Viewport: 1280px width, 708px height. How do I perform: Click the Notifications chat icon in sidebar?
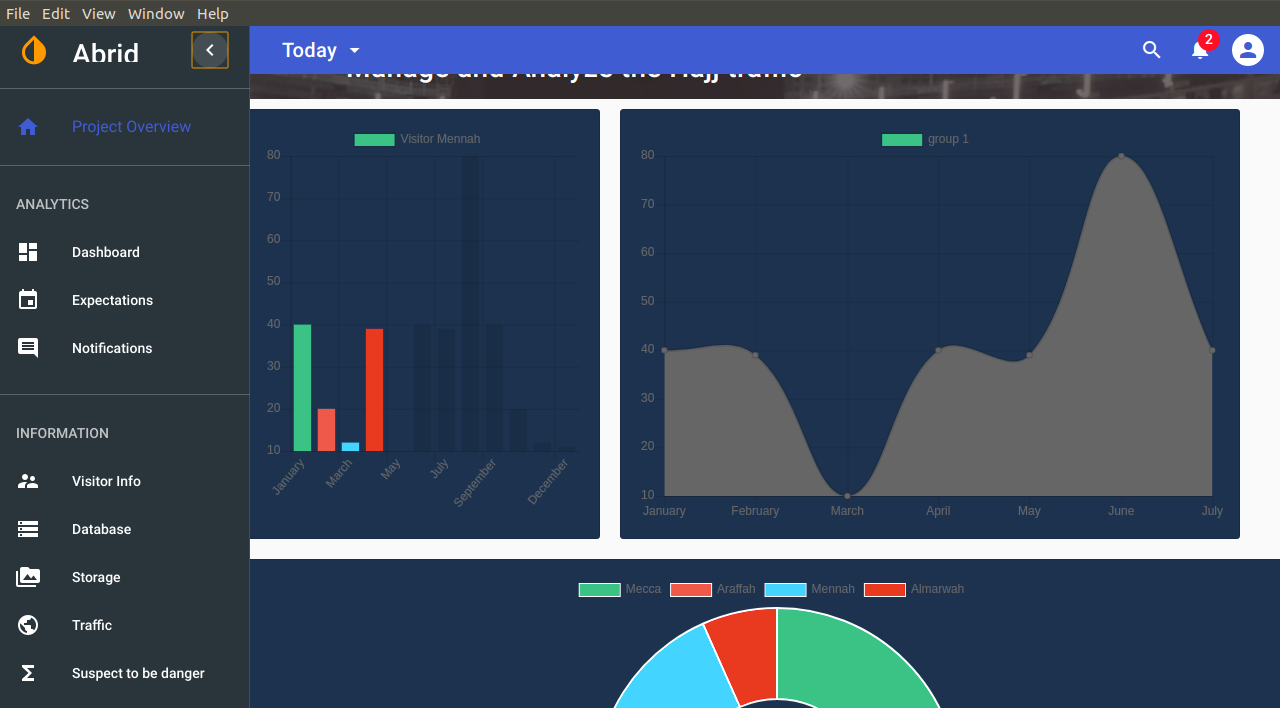(28, 348)
